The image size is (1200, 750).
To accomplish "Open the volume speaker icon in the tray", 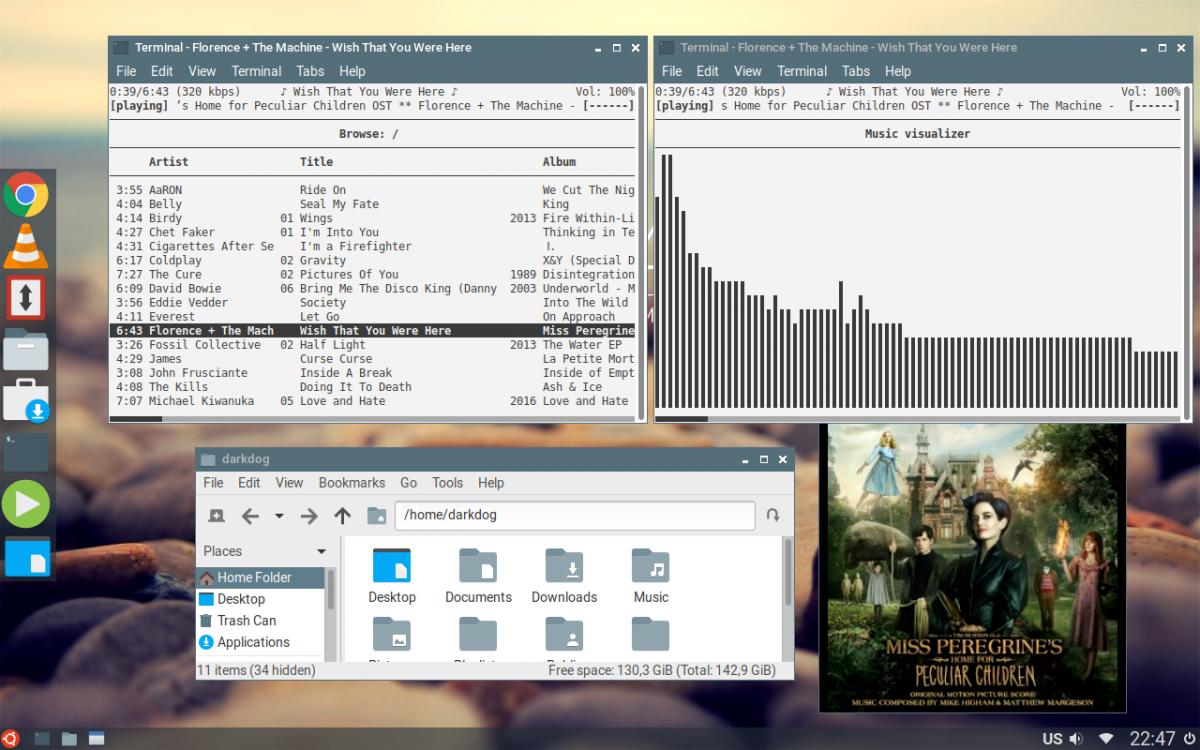I will [x=1076, y=739].
